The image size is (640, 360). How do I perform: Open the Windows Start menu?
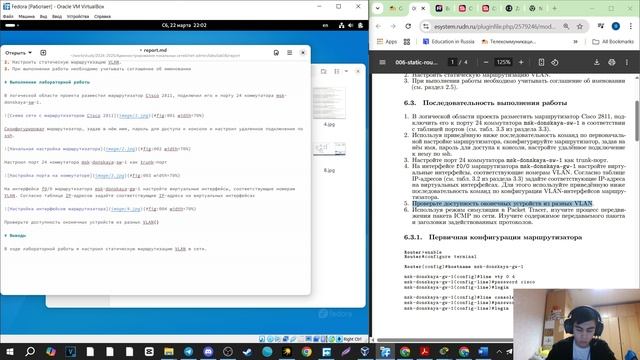tap(9, 351)
